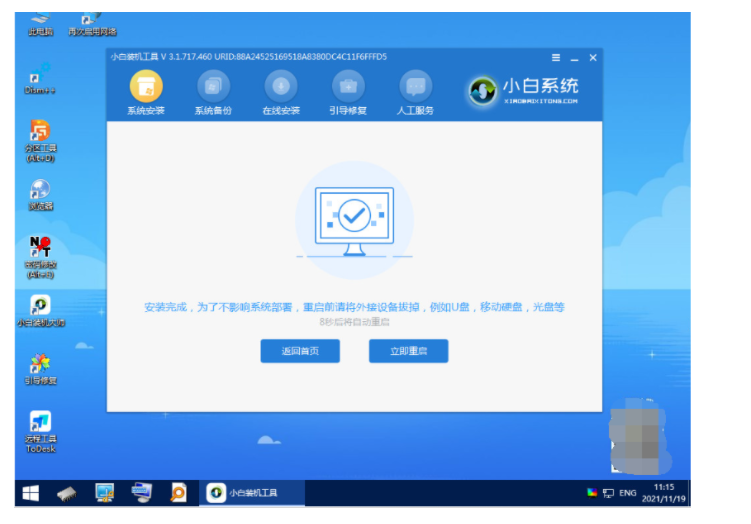The height and width of the screenshot is (524, 751).
Task: Click the computer keyboard taskbar icon
Action: pos(142,493)
